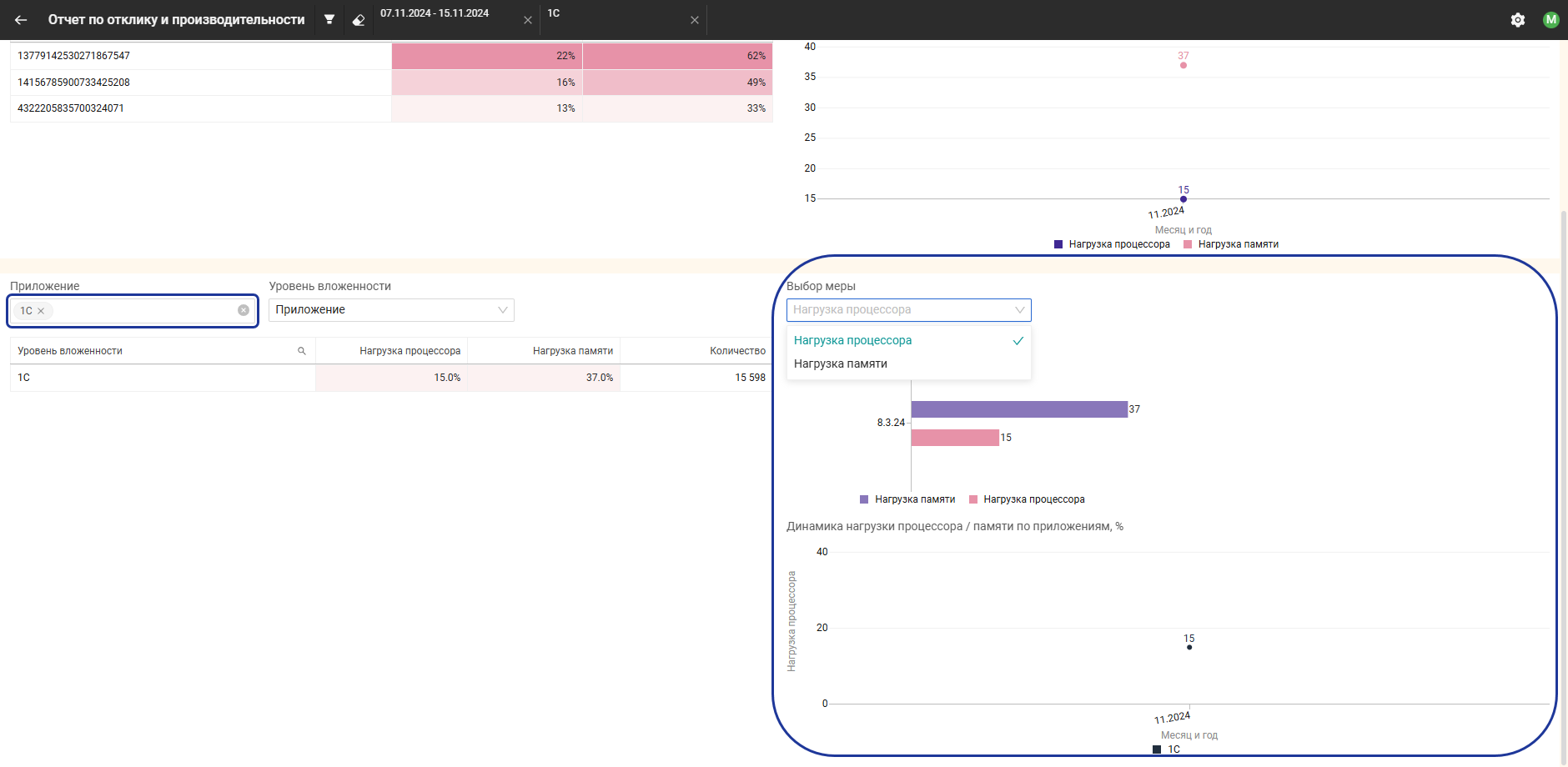Click the 8.3.24 axis label
The width and height of the screenshot is (1568, 767).
coord(891,423)
